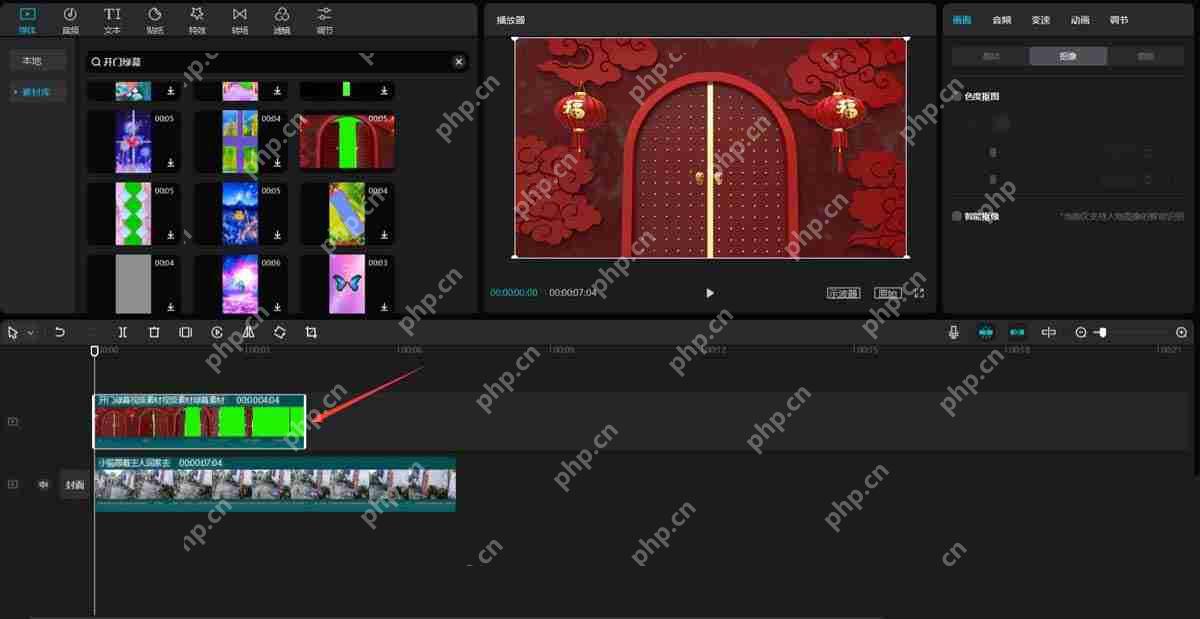Open the Cover (封面) button
Screen dimensions: 1200x619
coord(74,485)
